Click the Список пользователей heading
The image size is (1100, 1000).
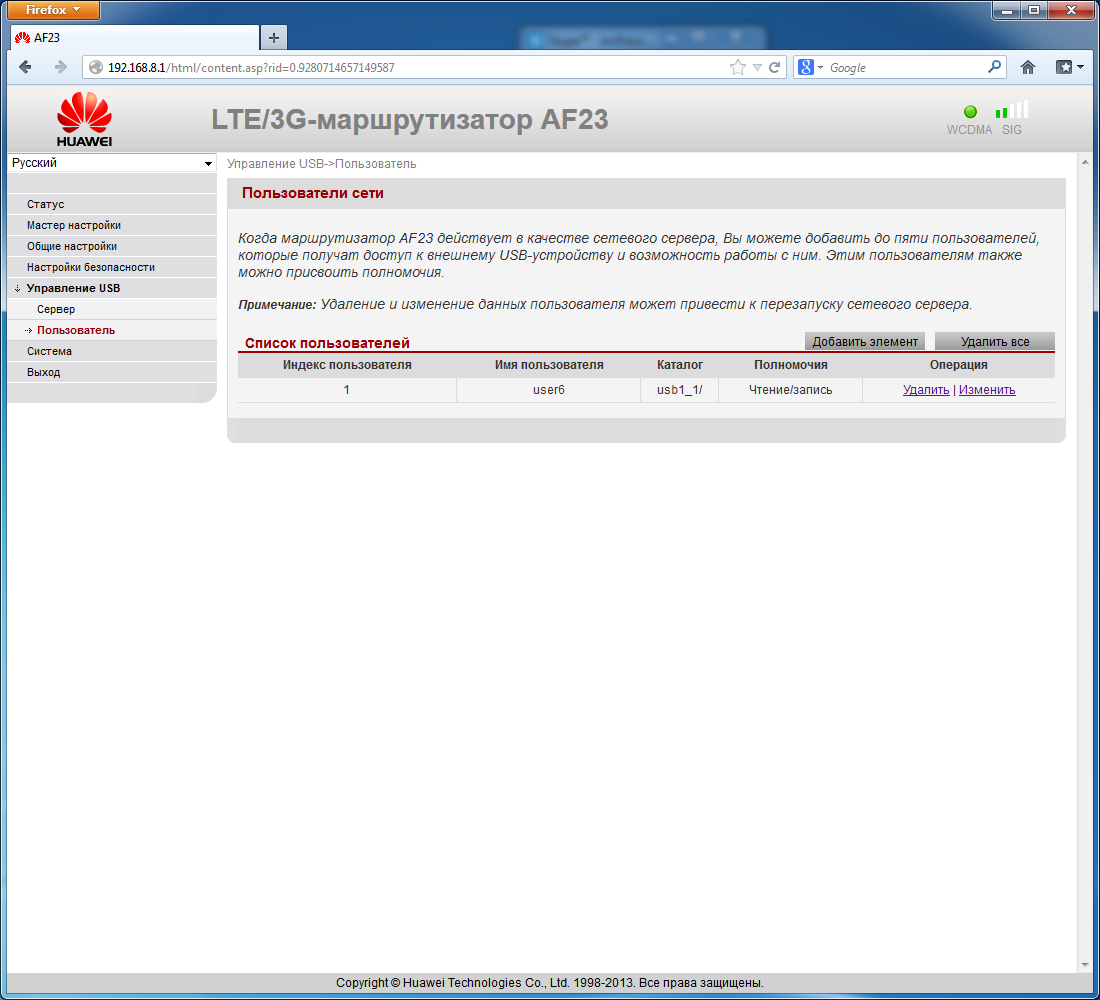327,343
